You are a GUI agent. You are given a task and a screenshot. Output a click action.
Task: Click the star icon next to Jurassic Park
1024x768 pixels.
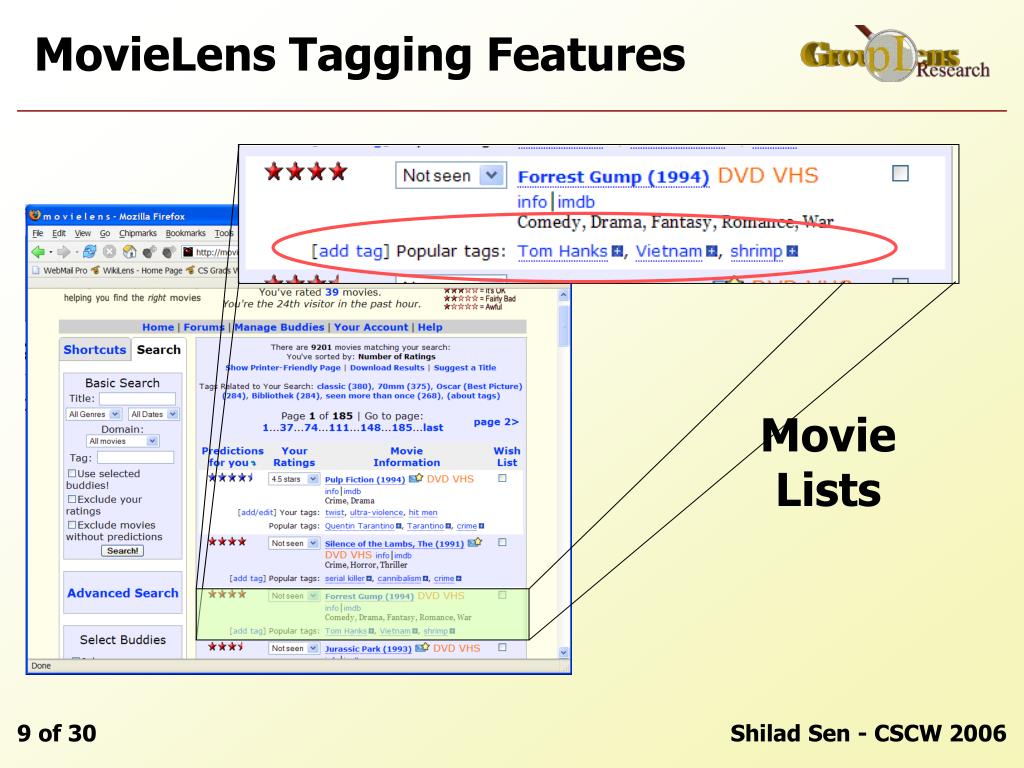(422, 648)
